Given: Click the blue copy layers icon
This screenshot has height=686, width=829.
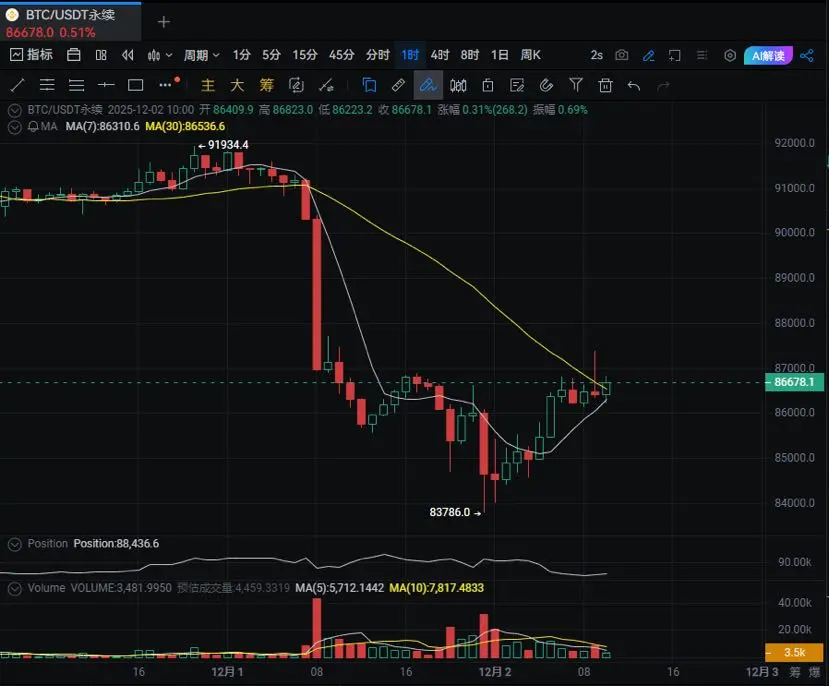Looking at the screenshot, I should tap(369, 85).
